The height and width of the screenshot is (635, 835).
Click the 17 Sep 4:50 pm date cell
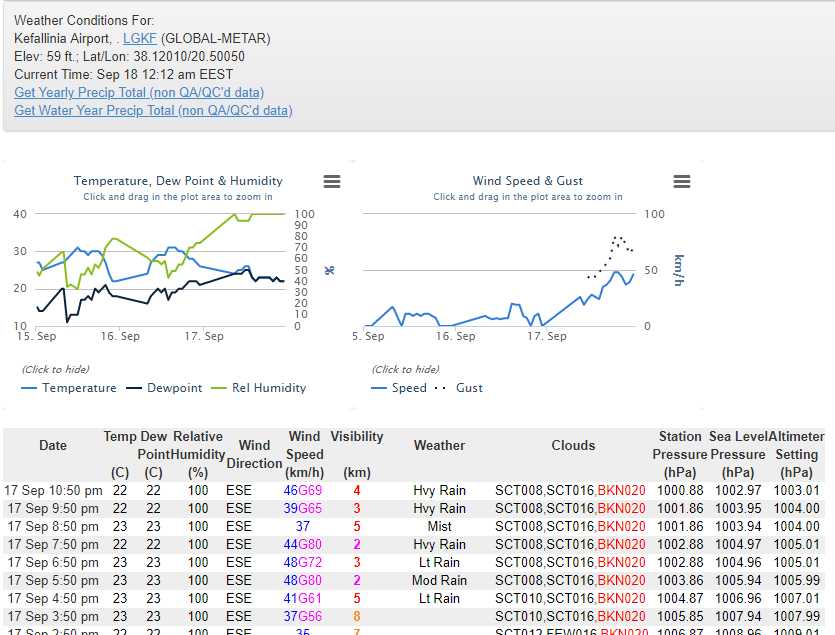[53, 598]
